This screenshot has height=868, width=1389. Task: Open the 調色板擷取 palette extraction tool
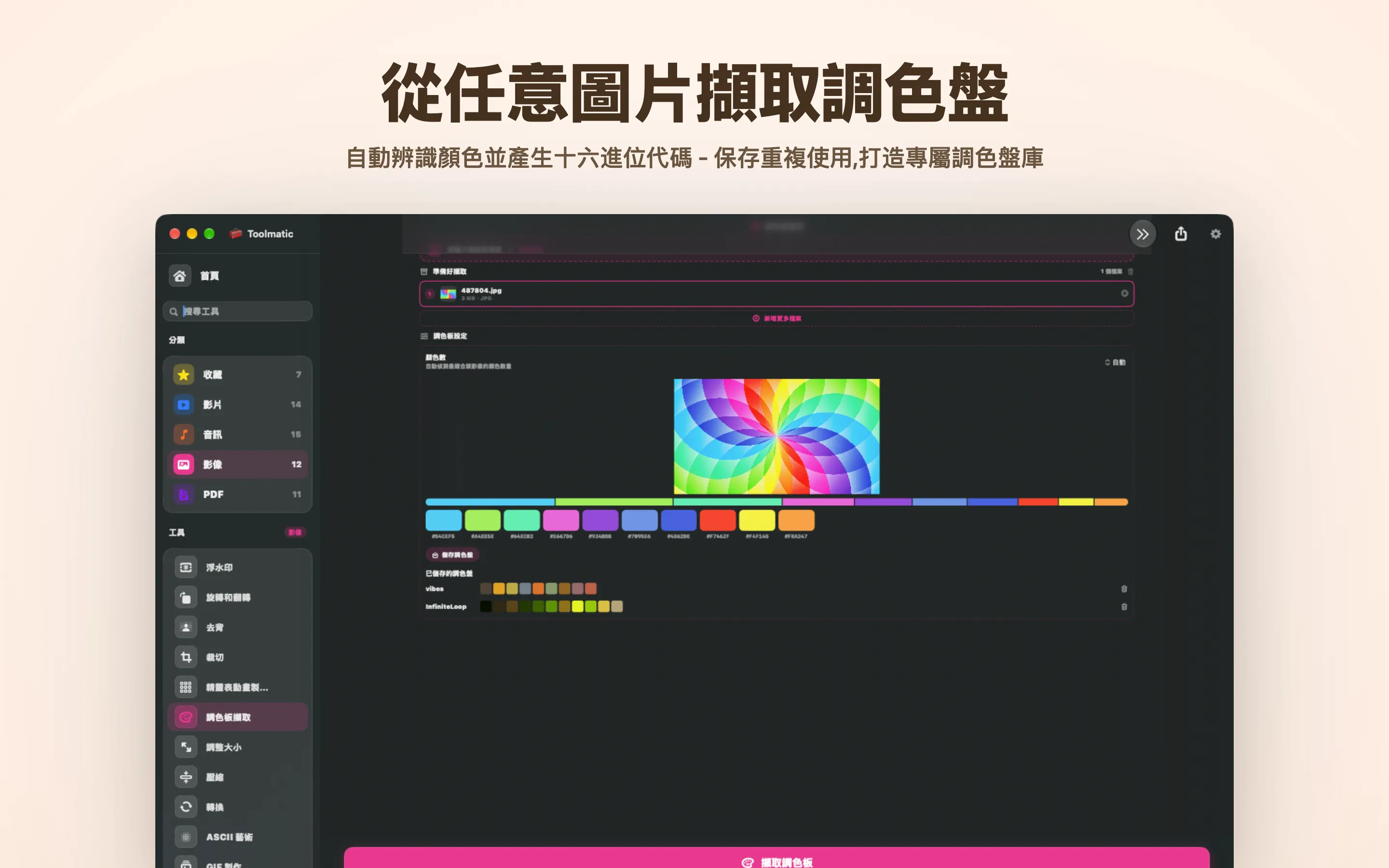click(238, 717)
